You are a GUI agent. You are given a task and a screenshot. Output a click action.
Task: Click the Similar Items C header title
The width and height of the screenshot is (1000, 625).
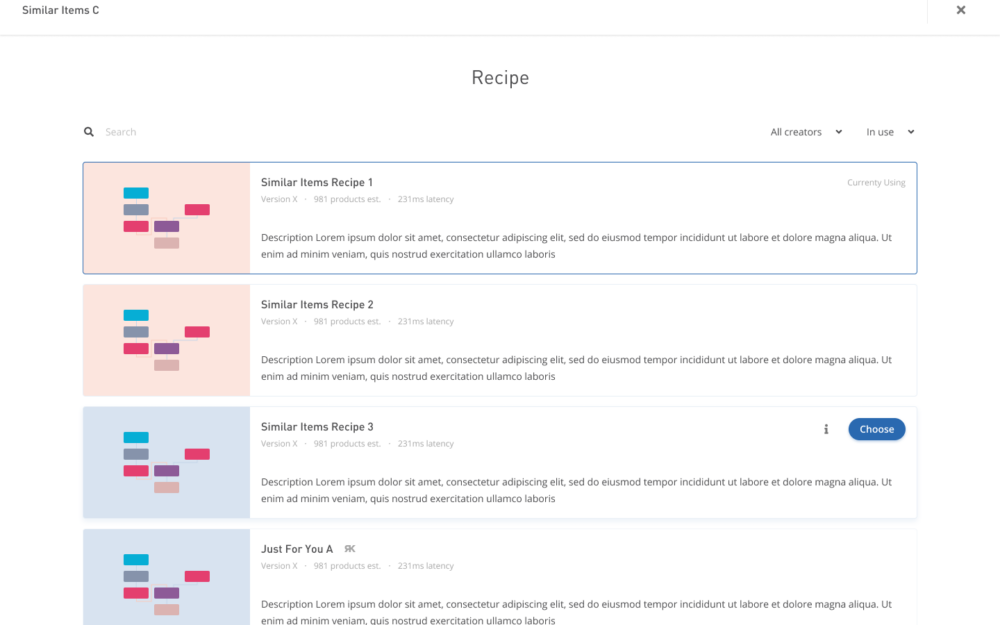pyautogui.click(x=60, y=11)
